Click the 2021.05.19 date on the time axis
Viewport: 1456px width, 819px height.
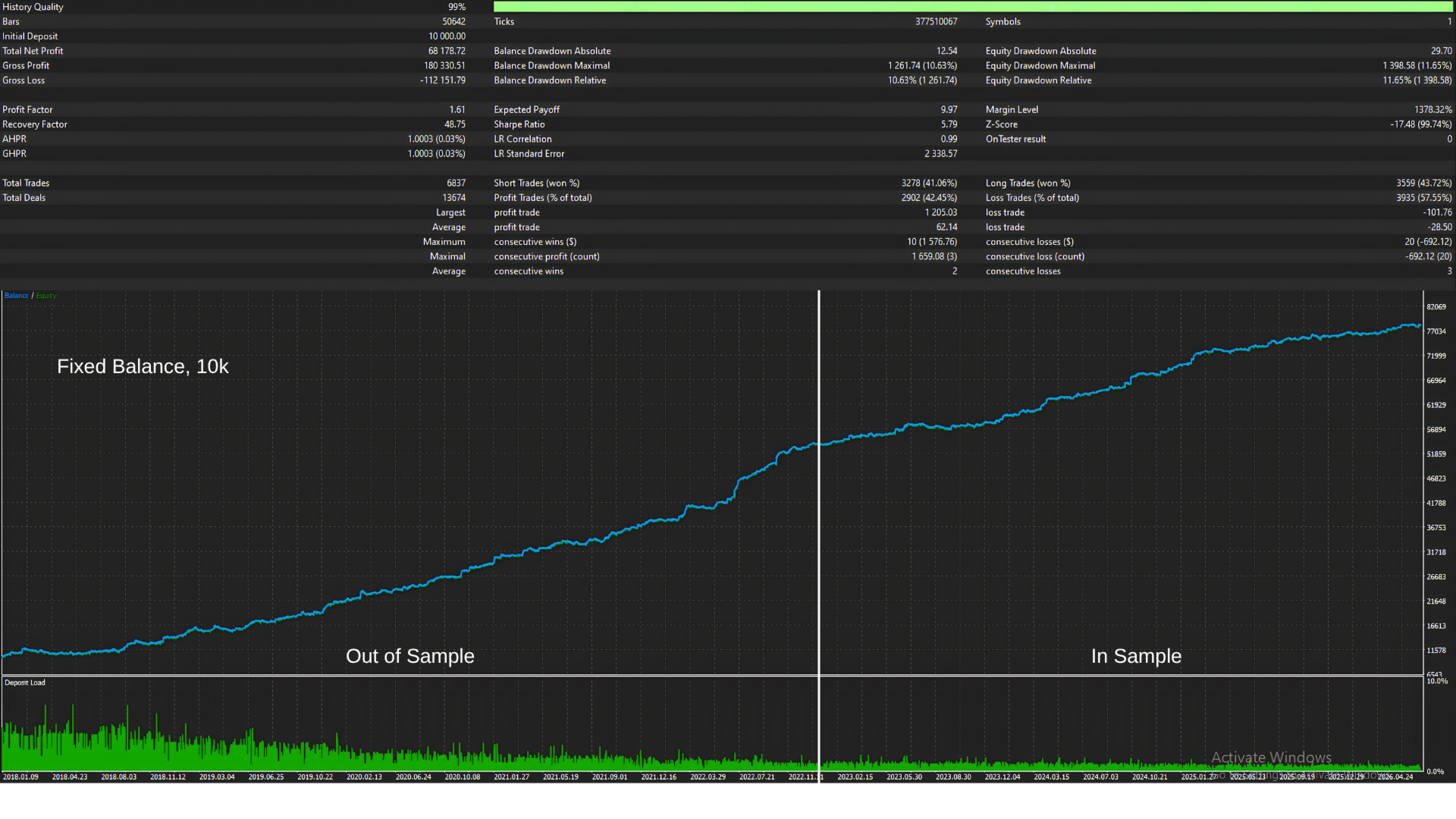(x=560, y=777)
